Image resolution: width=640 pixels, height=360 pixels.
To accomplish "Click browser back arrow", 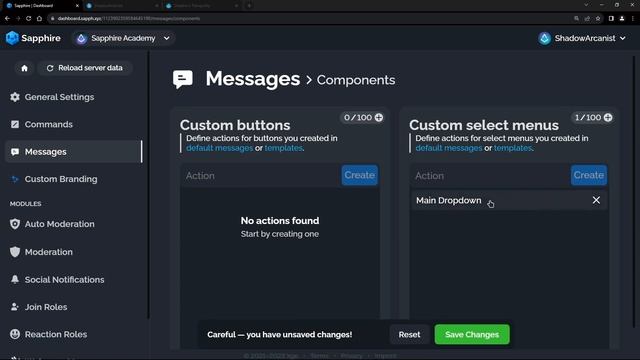I will [x=7, y=18].
